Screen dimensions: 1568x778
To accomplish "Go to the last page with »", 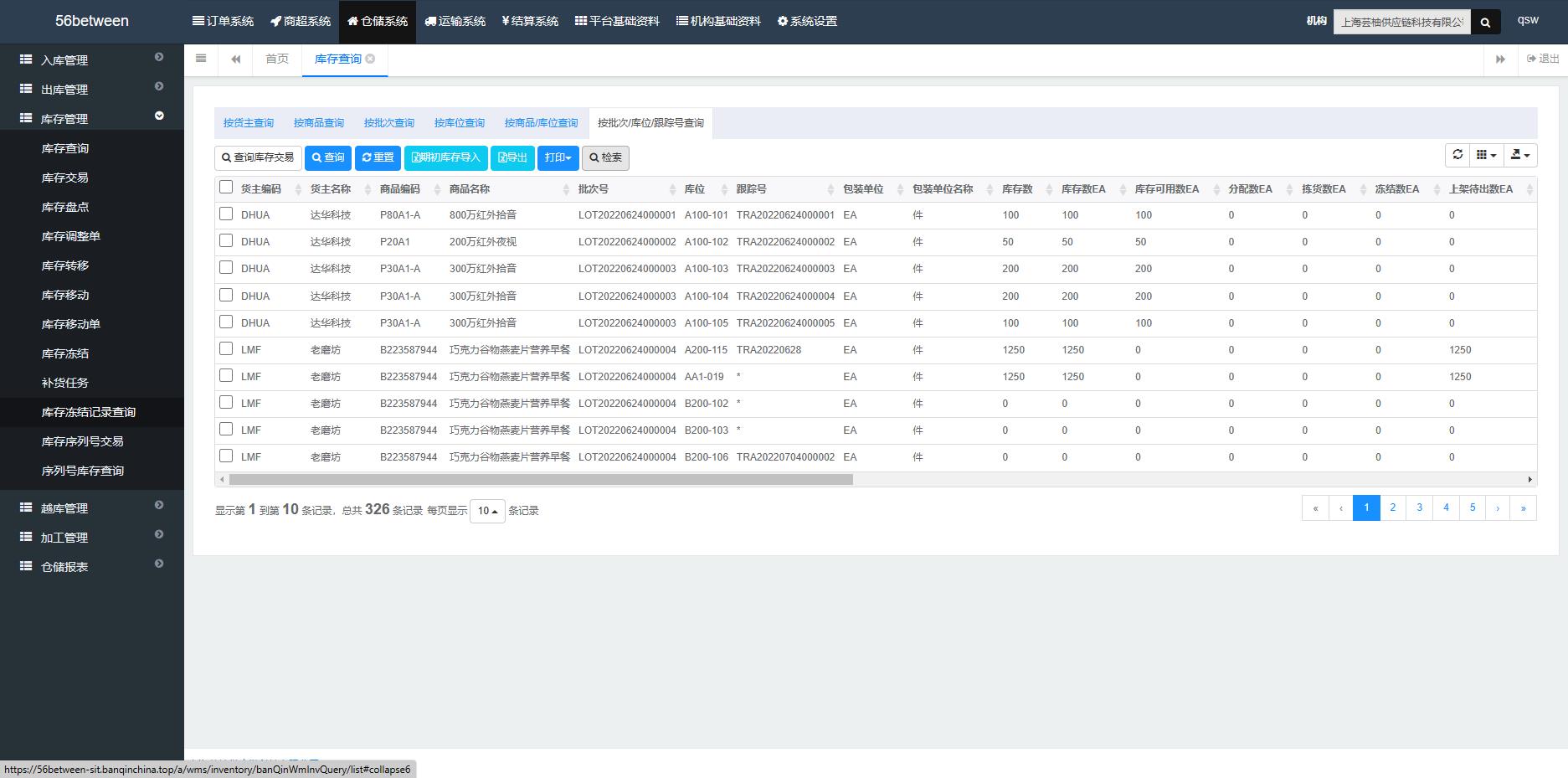I will point(1523,508).
